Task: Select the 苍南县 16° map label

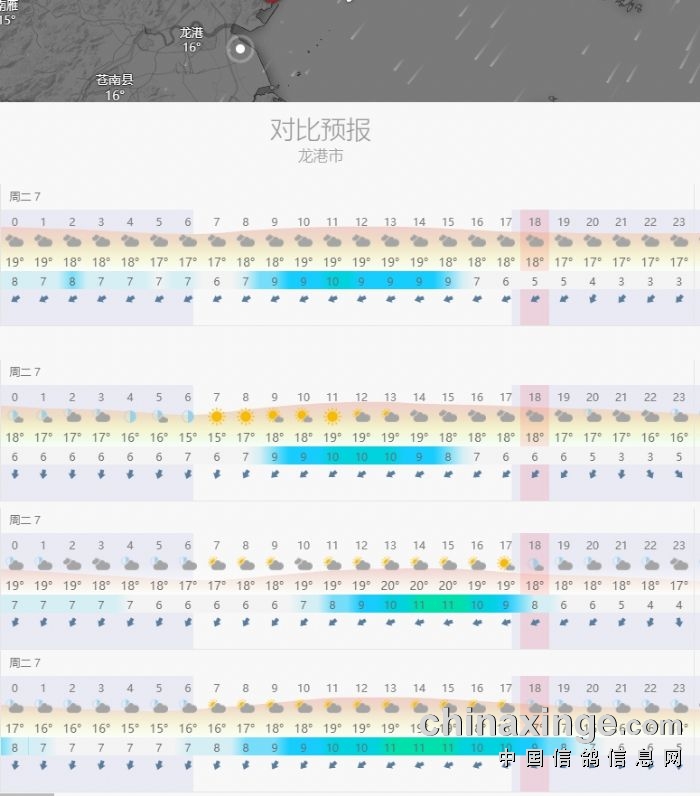Action: (x=115, y=87)
